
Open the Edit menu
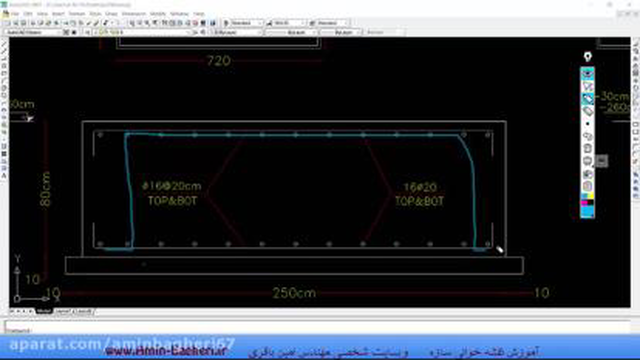click(x=28, y=14)
